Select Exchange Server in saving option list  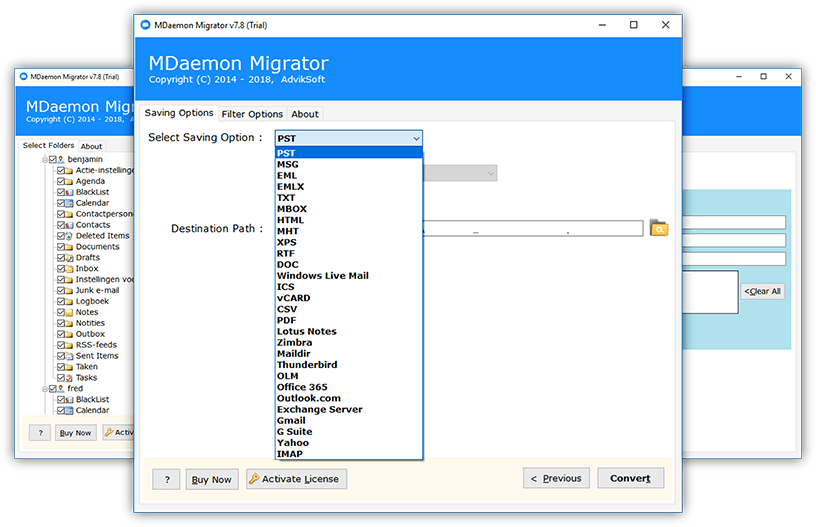point(349,409)
